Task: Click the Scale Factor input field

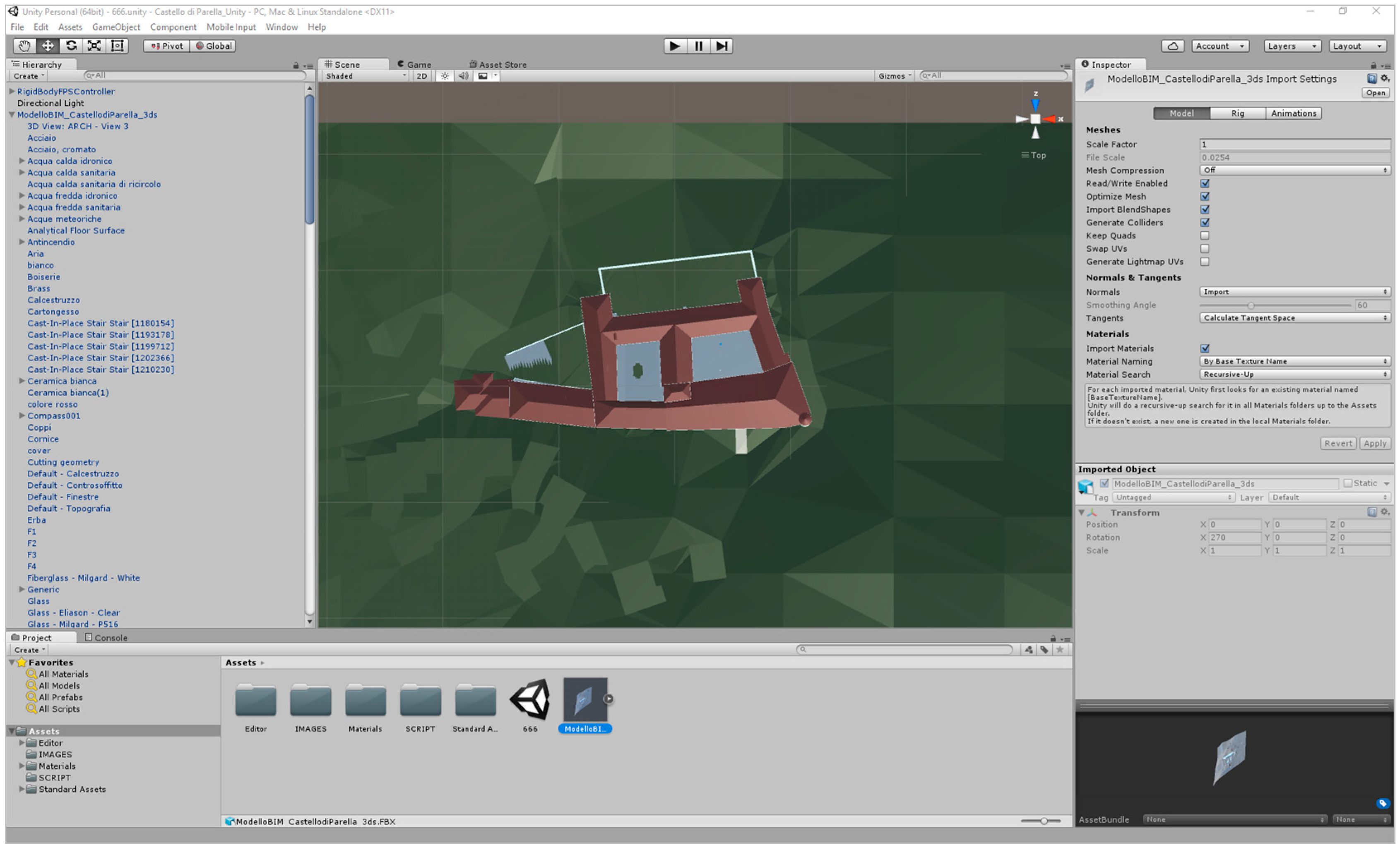Action: click(1294, 144)
